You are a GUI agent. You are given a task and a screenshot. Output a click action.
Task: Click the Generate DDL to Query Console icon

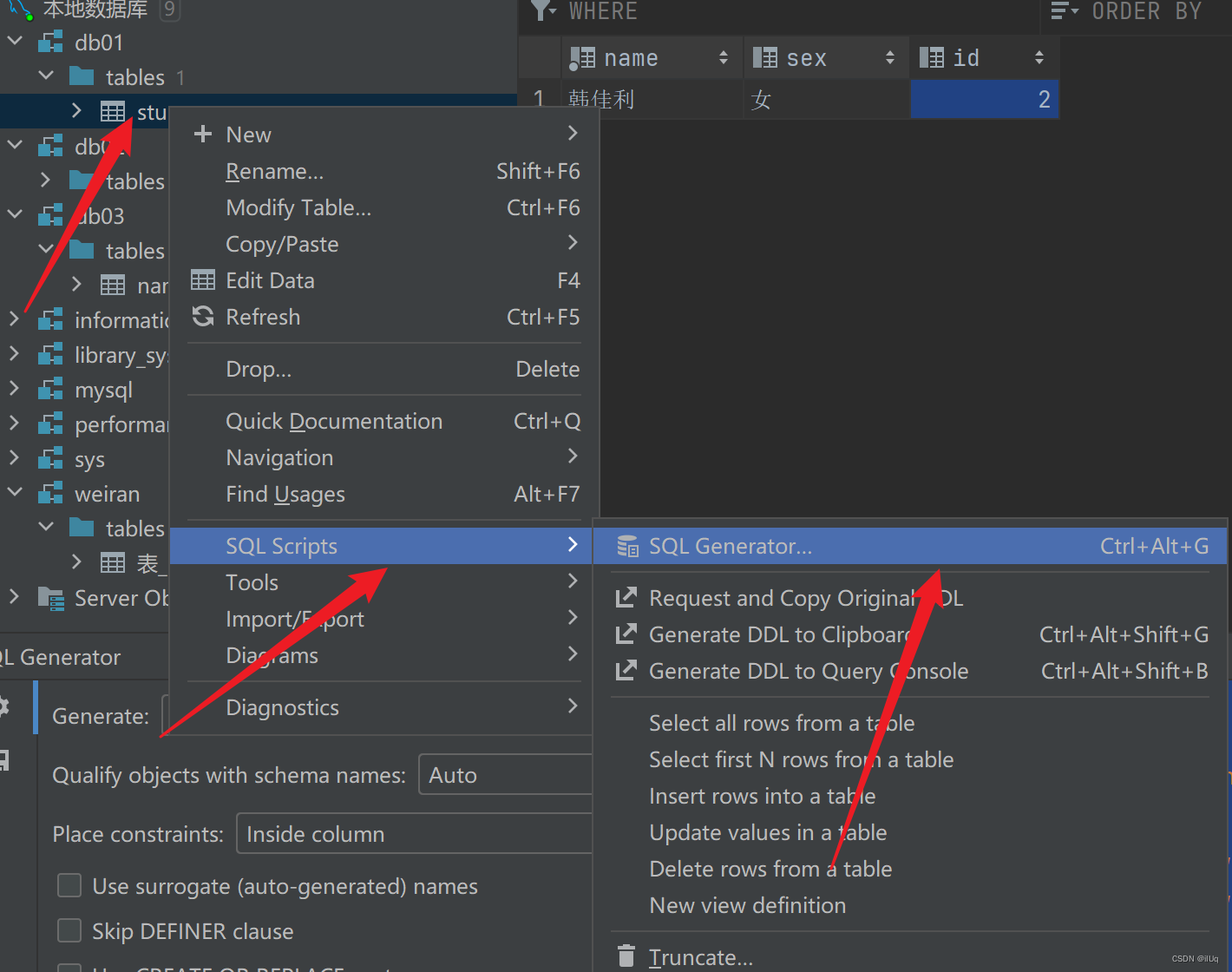(x=626, y=671)
